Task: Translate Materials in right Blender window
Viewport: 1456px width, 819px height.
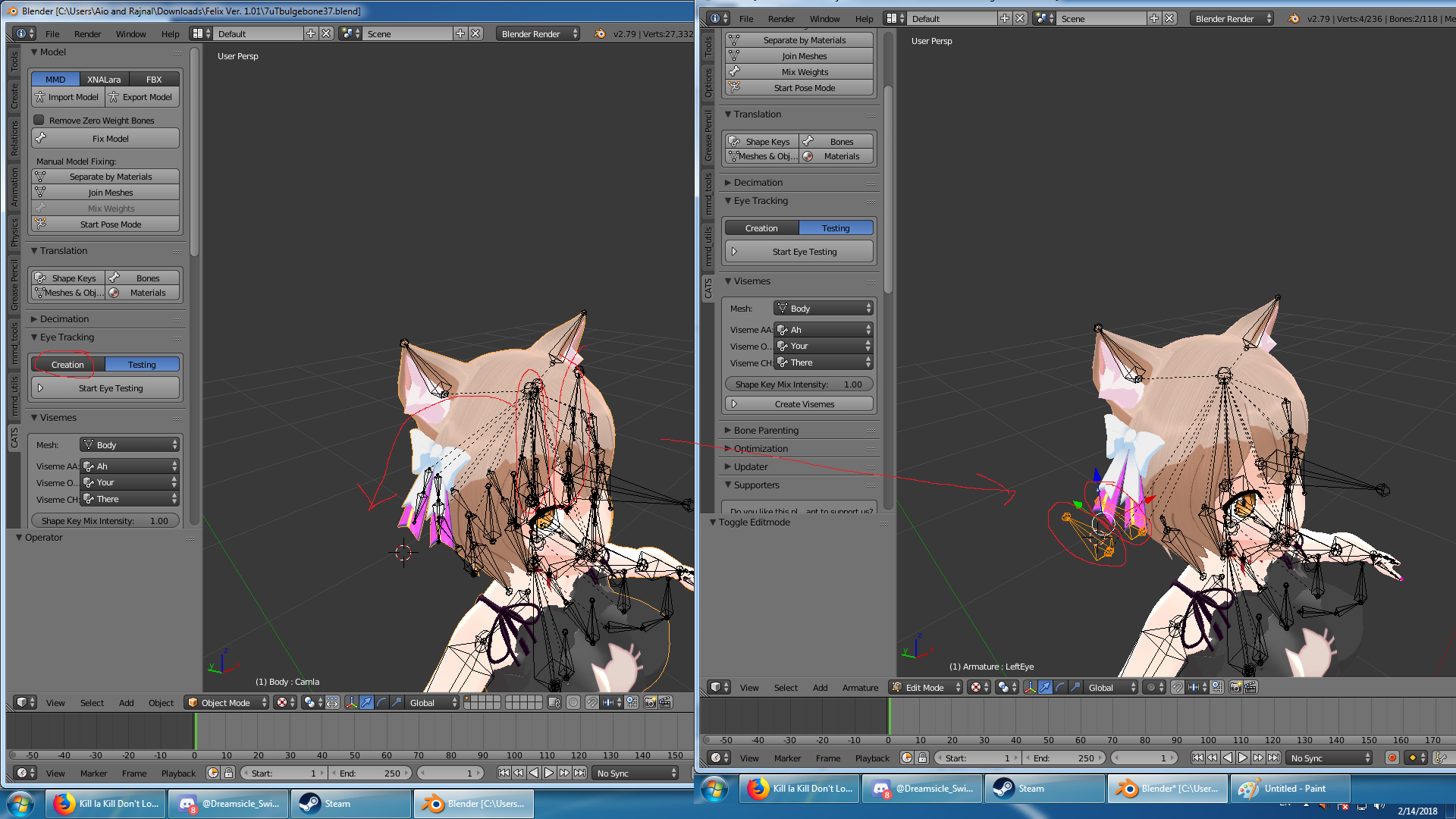Action: [836, 156]
